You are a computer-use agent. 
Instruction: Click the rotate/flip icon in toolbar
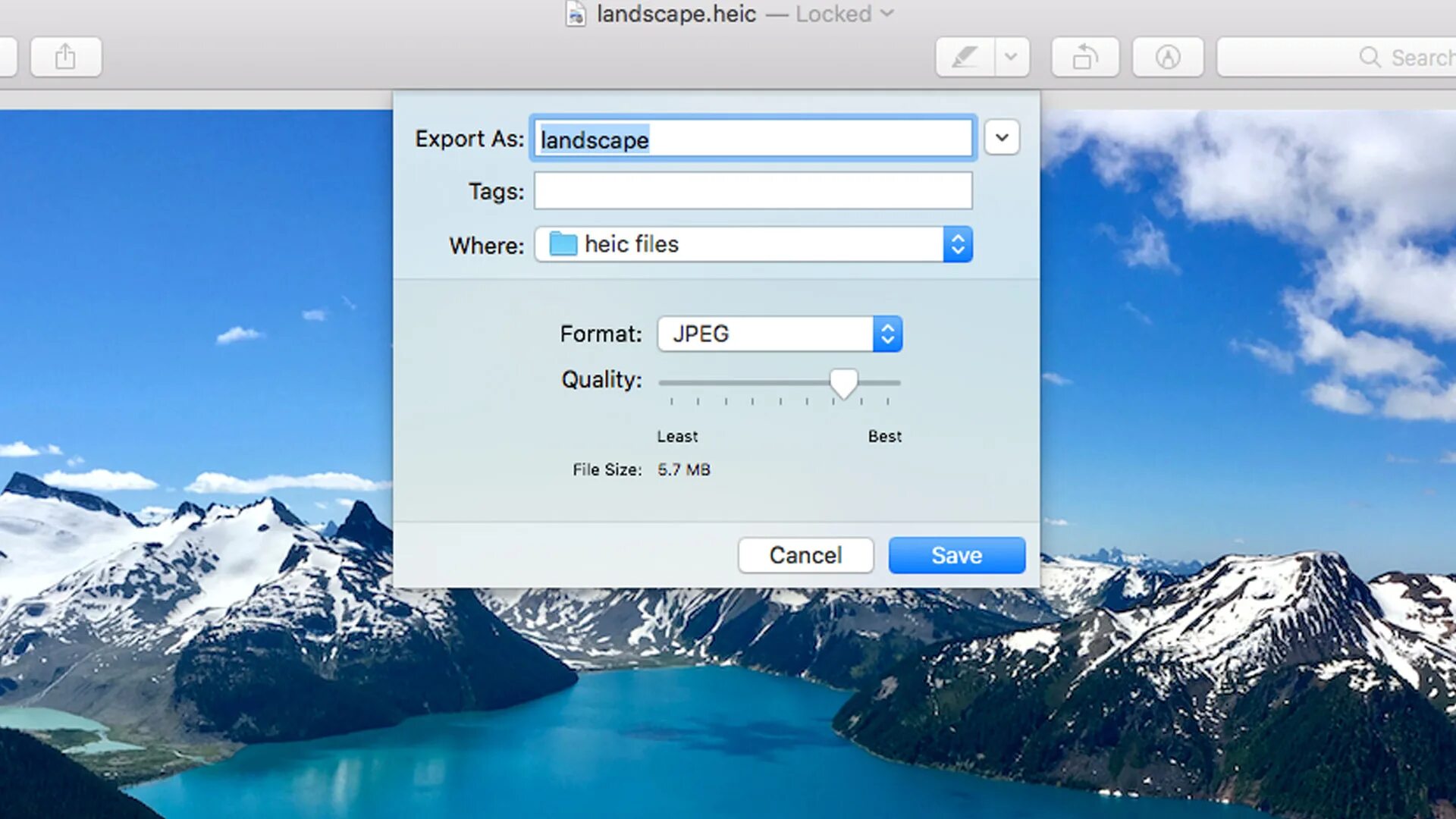coord(1085,58)
